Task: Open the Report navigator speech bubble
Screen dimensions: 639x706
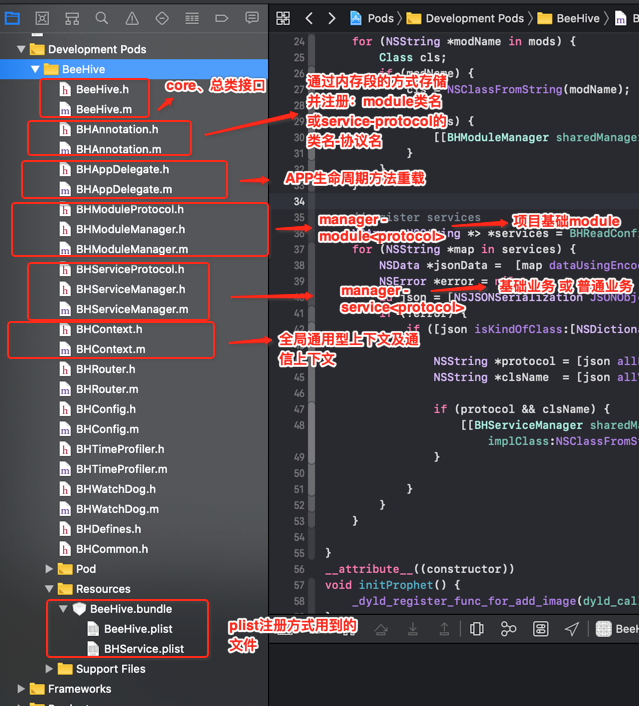Action: tap(252, 18)
